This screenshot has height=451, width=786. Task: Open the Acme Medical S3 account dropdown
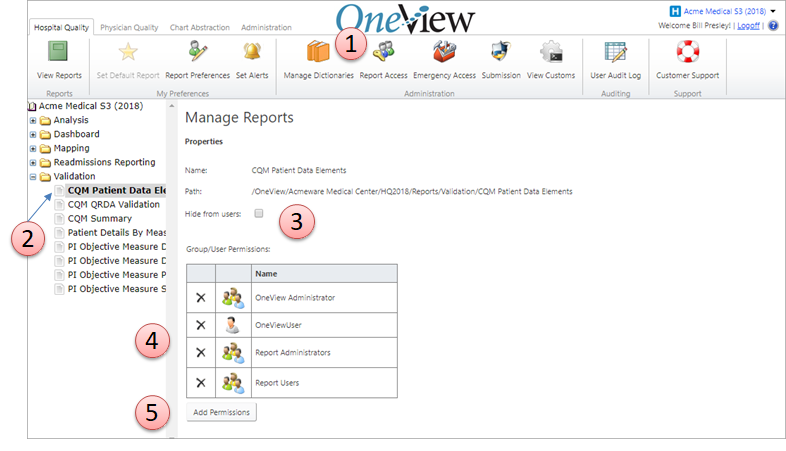coord(773,10)
